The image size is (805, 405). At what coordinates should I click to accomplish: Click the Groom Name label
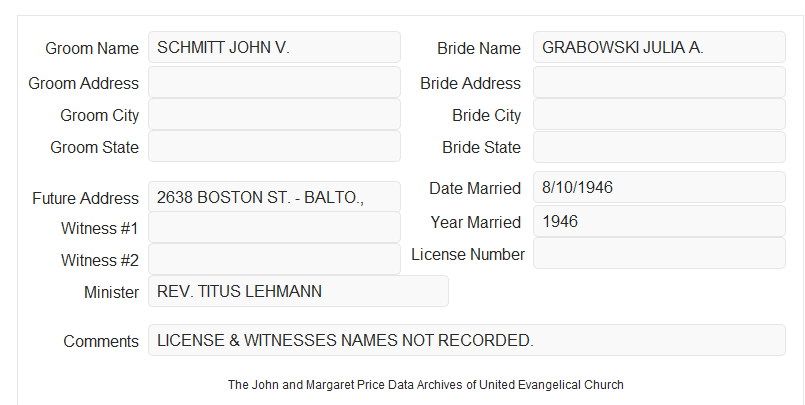coord(92,48)
